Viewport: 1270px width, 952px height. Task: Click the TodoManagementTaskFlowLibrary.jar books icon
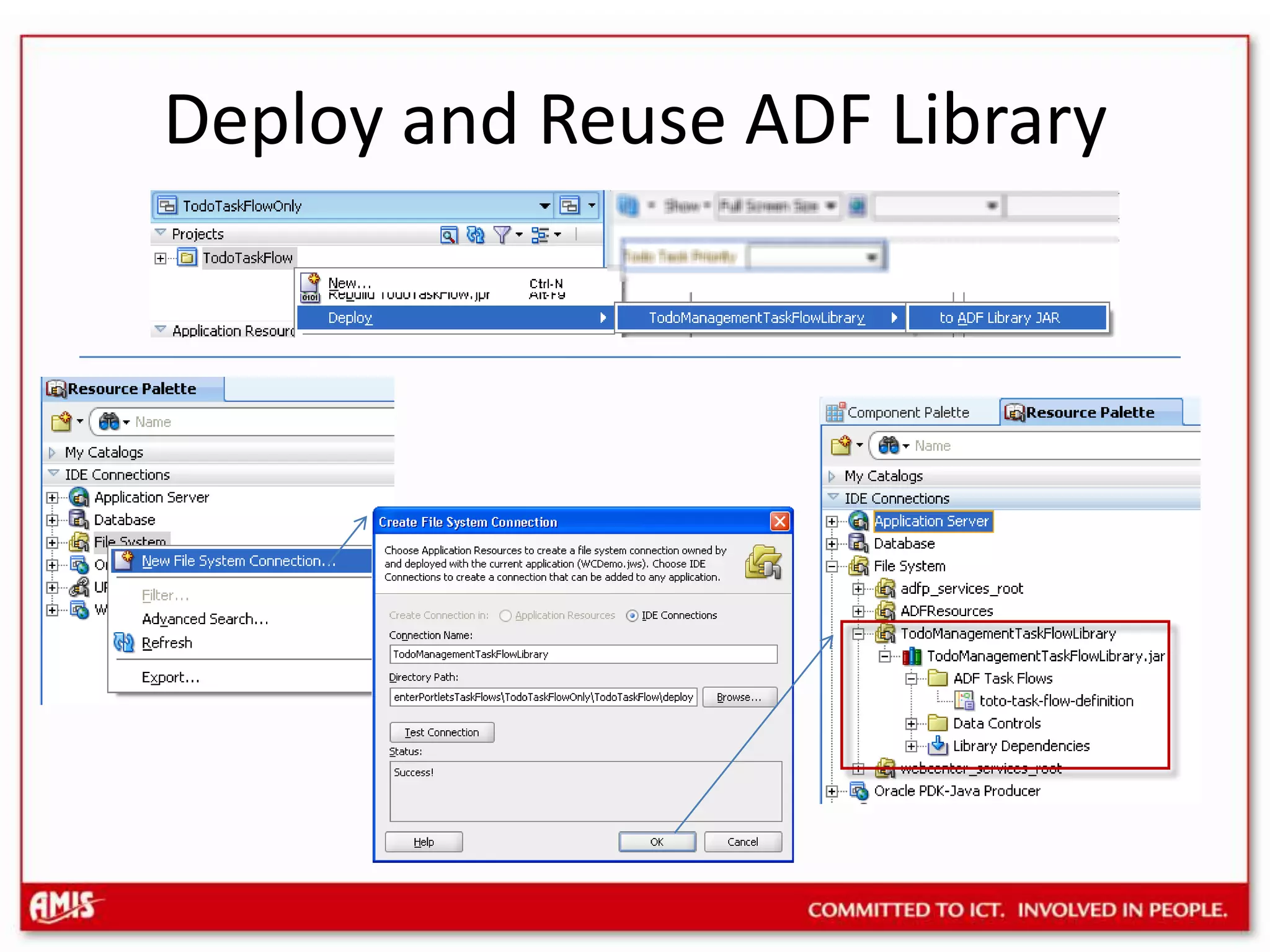coord(912,656)
